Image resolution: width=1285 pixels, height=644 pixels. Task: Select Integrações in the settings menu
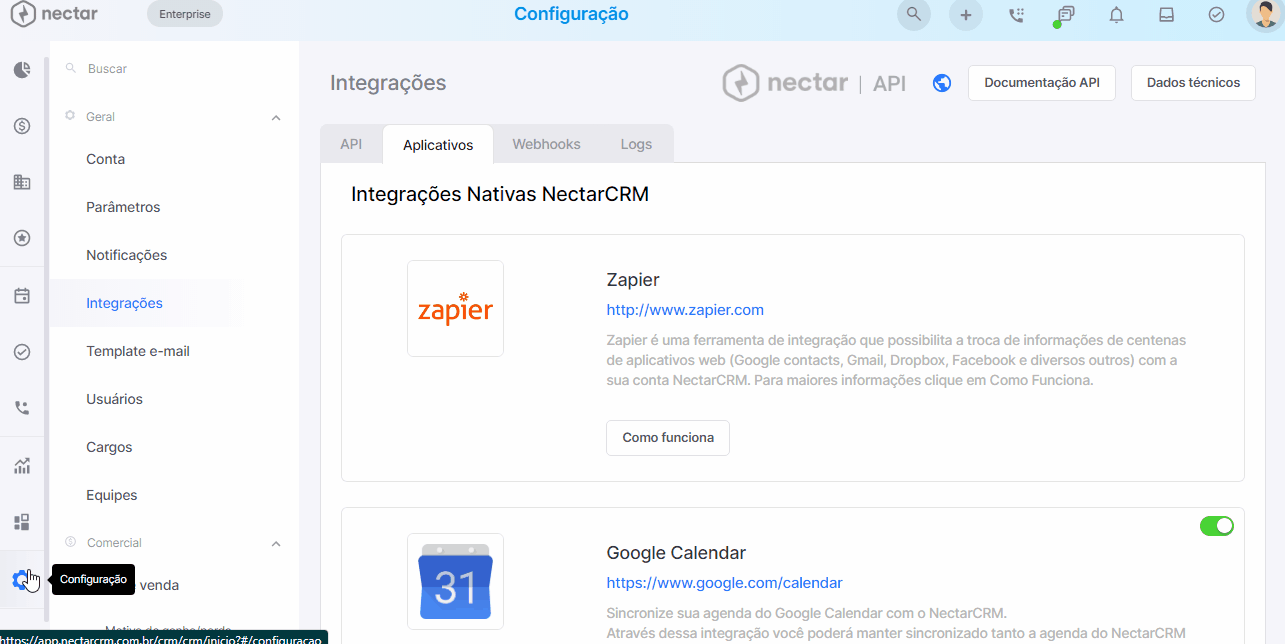point(125,303)
